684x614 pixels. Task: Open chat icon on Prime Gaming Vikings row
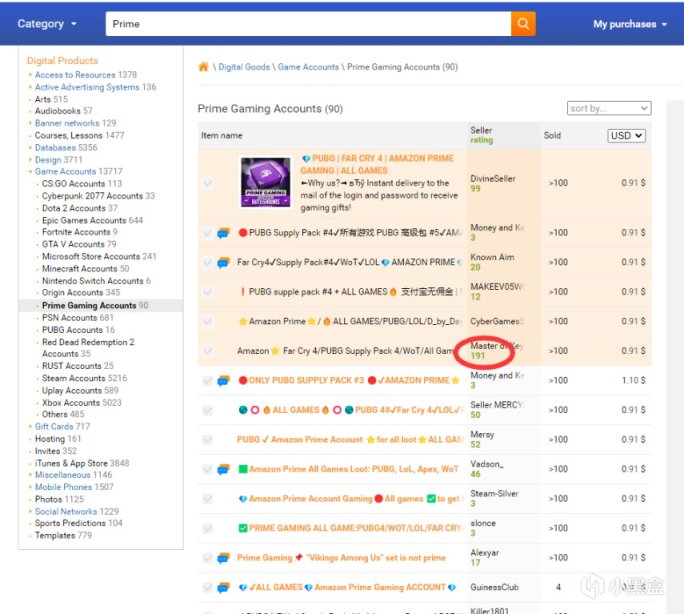point(223,558)
